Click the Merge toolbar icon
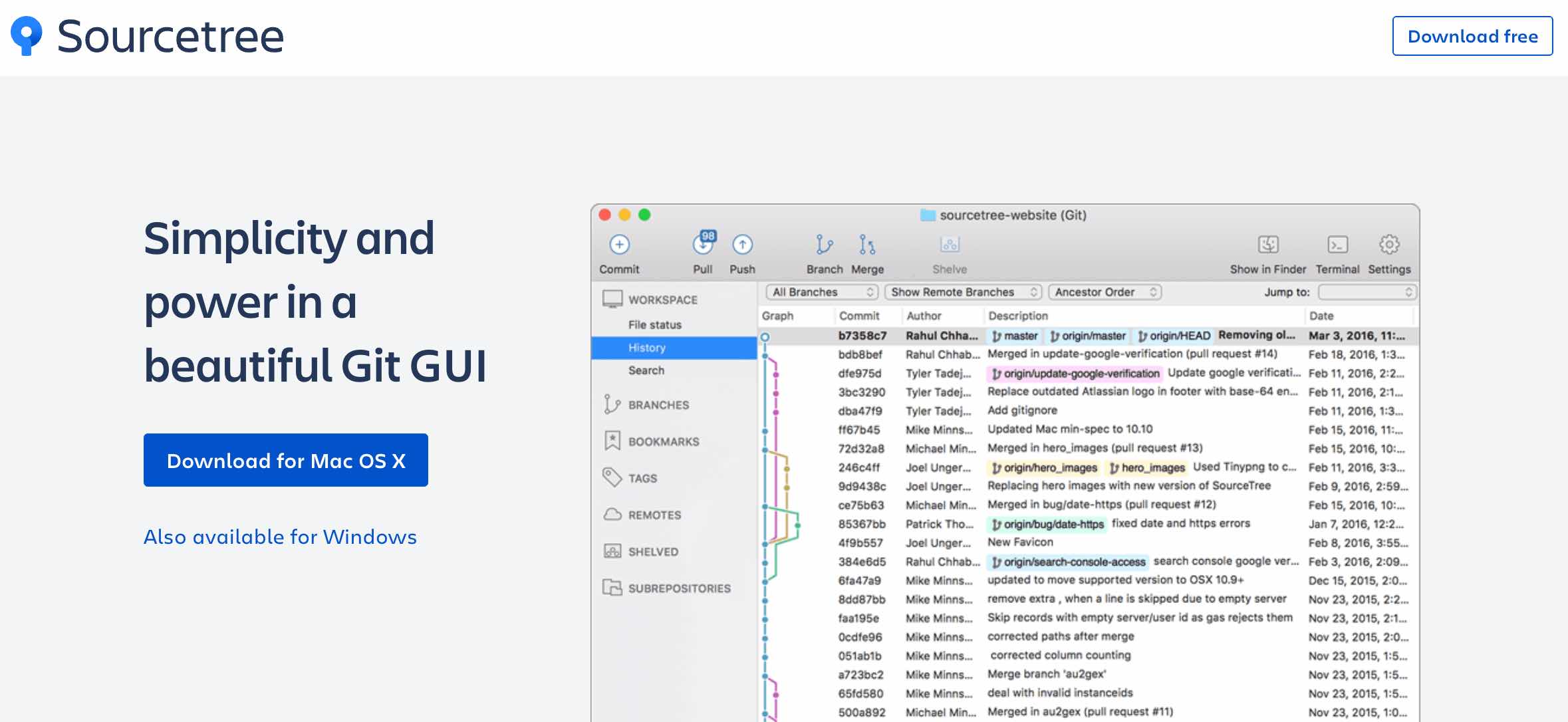 tap(867, 245)
